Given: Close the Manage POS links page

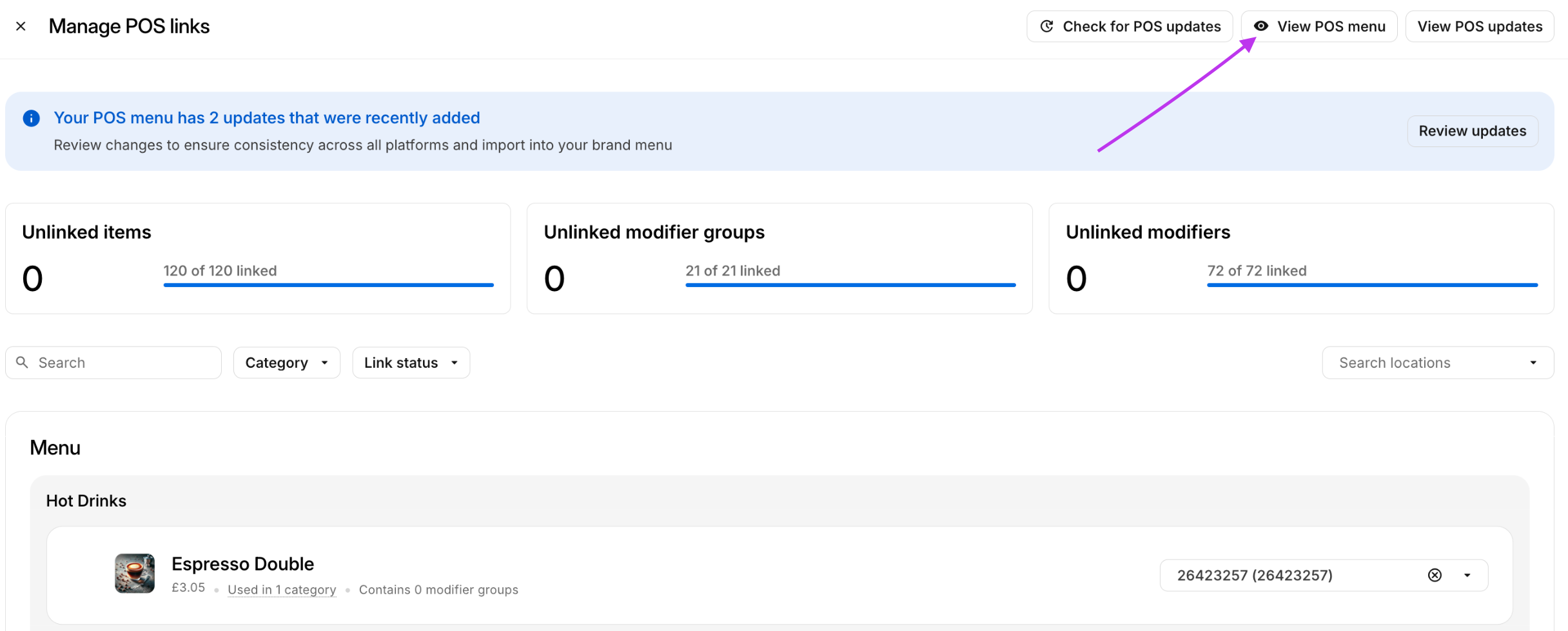Looking at the screenshot, I should click(21, 26).
